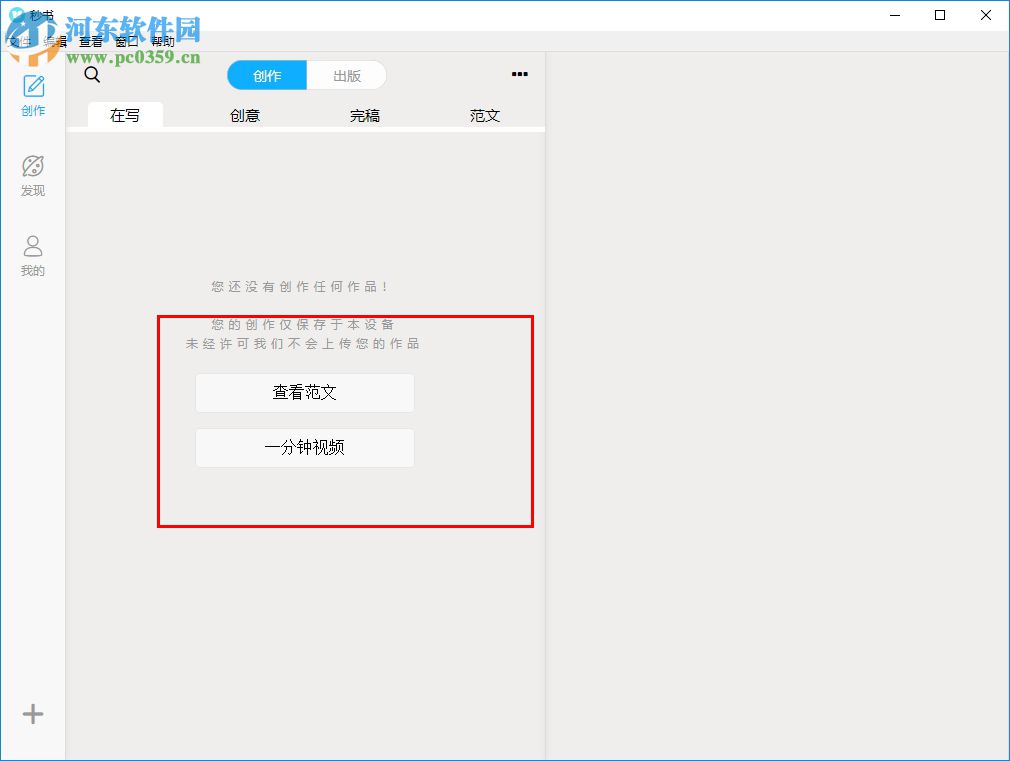This screenshot has height=761, width=1010.
Task: Open more options via the ellipsis icon
Action: pos(519,73)
